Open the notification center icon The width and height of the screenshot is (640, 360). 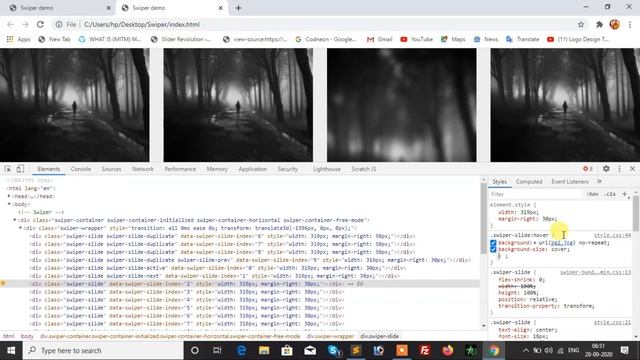click(624, 351)
